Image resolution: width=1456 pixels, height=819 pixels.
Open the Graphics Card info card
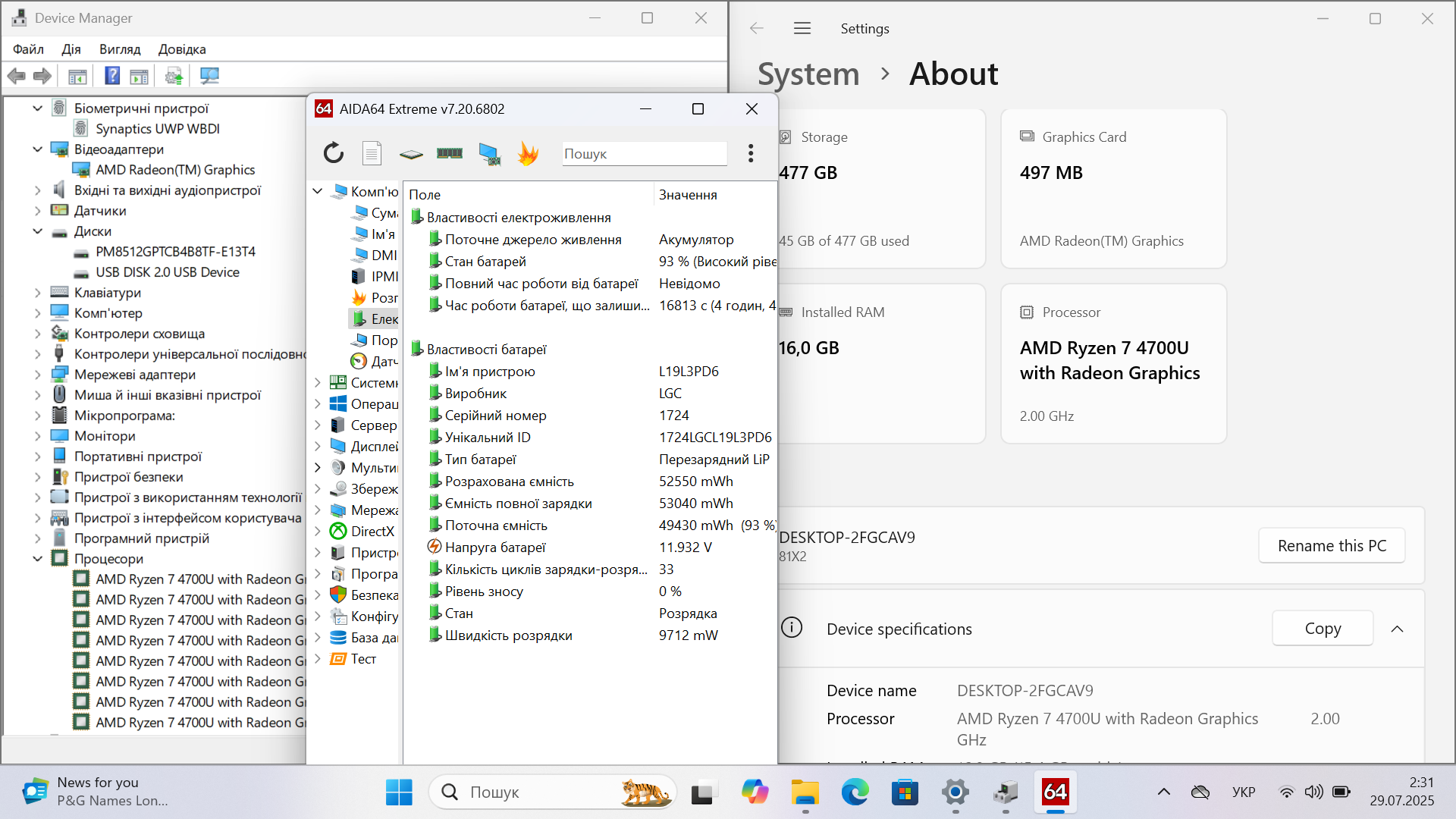[x=1113, y=189]
